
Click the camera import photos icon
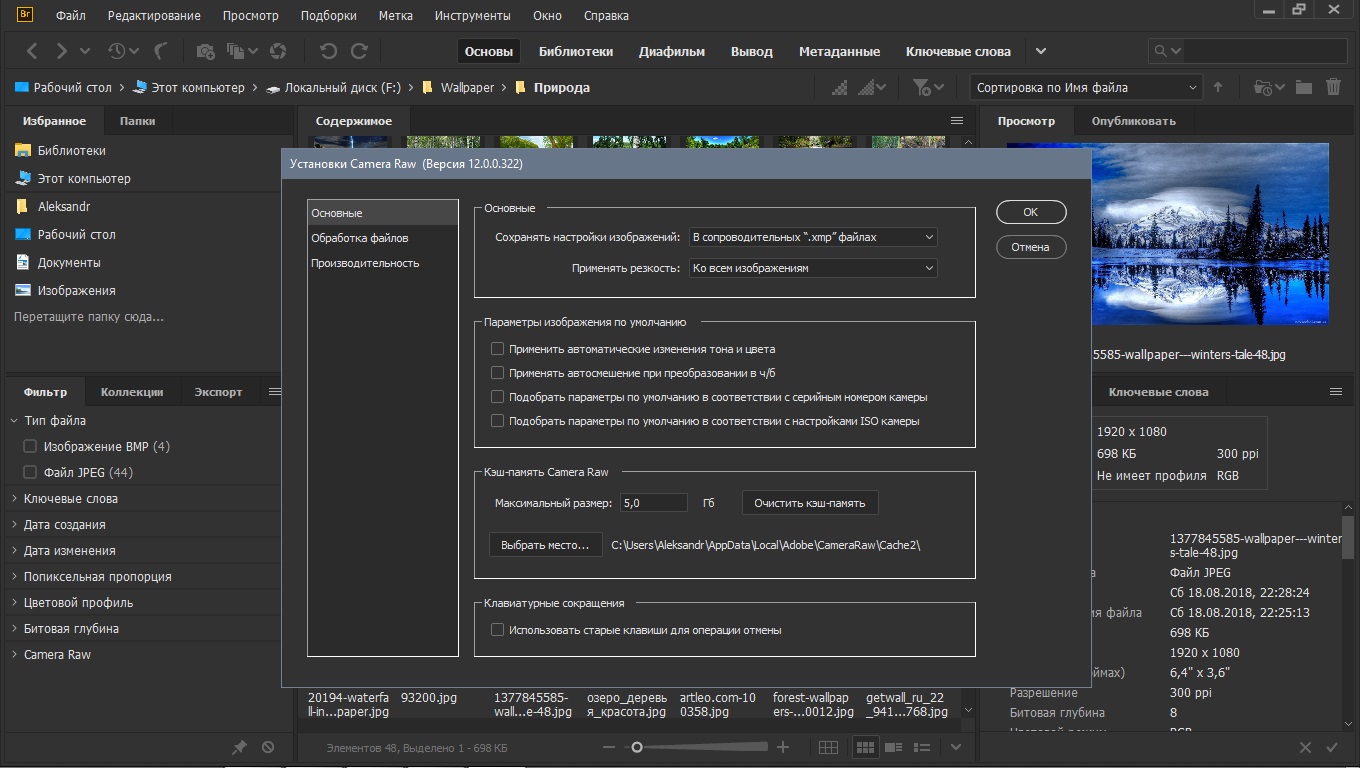pyautogui.click(x=205, y=51)
